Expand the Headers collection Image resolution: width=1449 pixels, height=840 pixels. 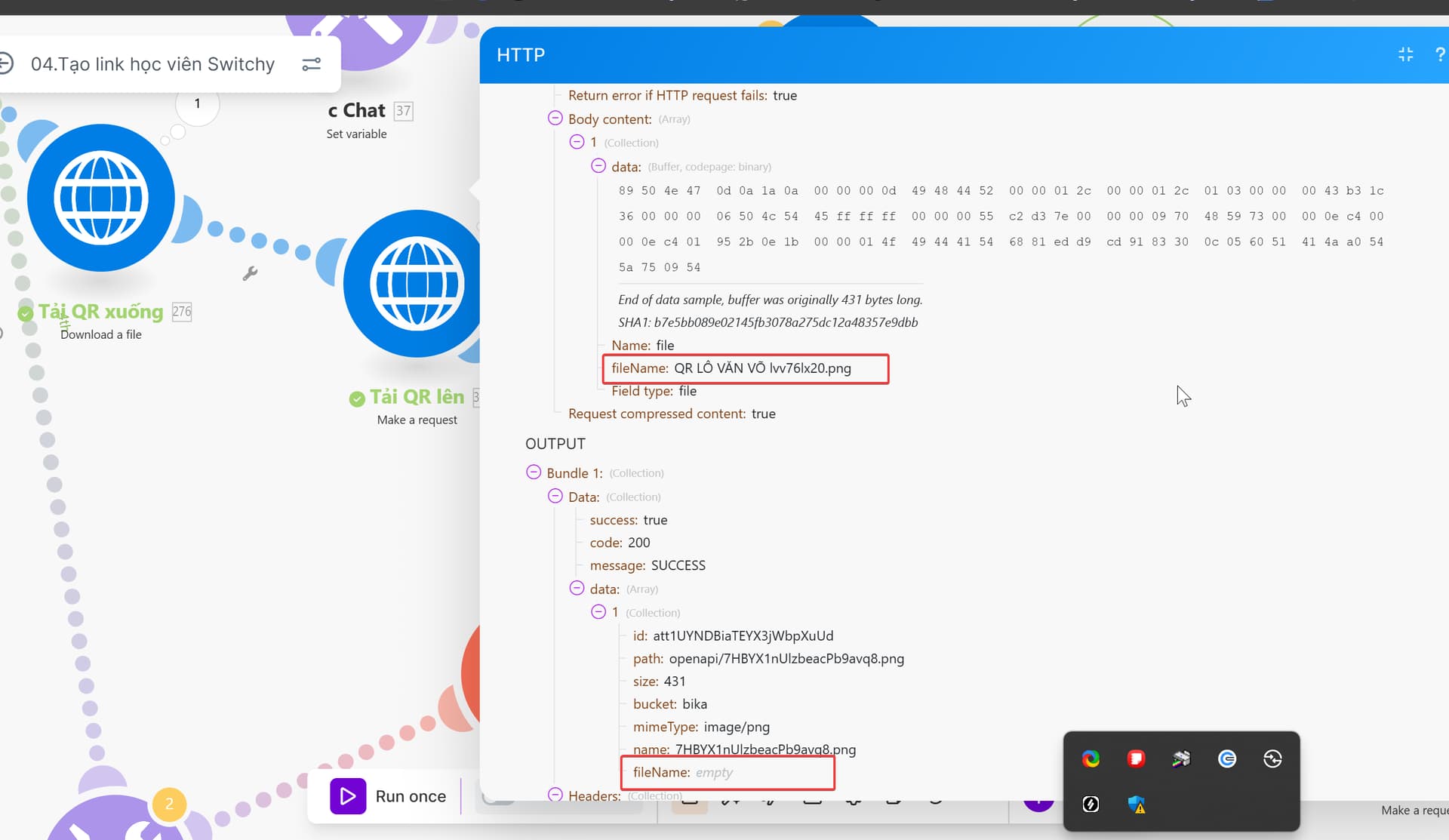(555, 795)
